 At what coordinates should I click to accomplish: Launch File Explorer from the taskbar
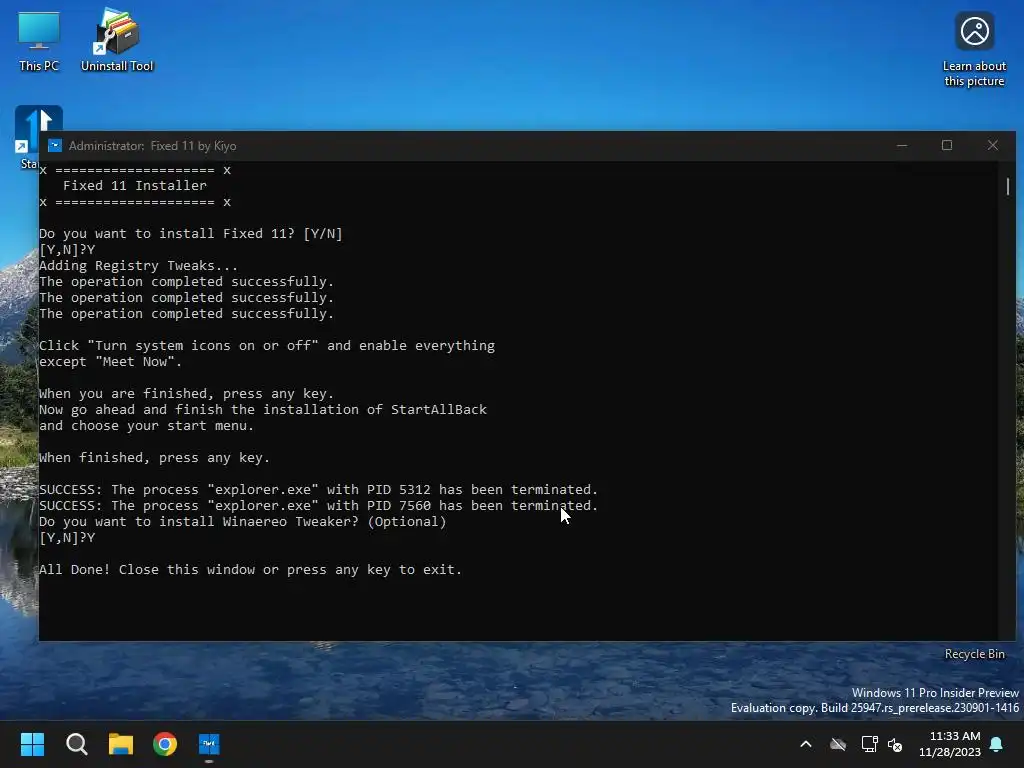(x=121, y=744)
